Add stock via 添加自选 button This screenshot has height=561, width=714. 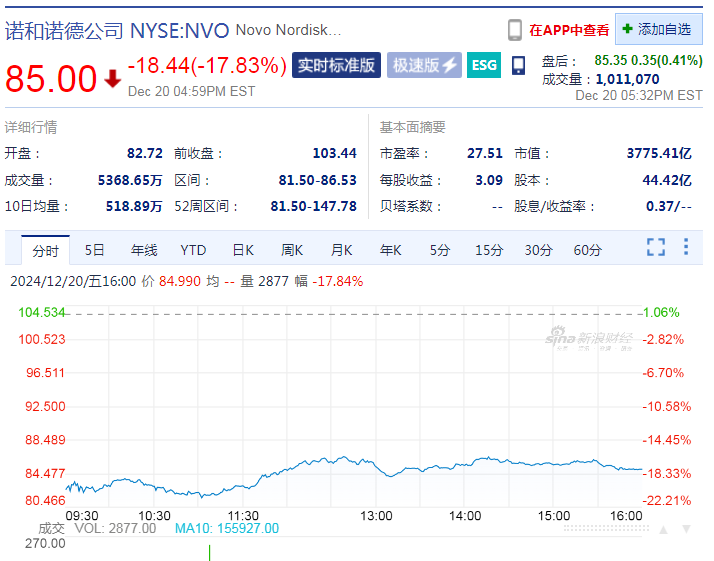(658, 29)
